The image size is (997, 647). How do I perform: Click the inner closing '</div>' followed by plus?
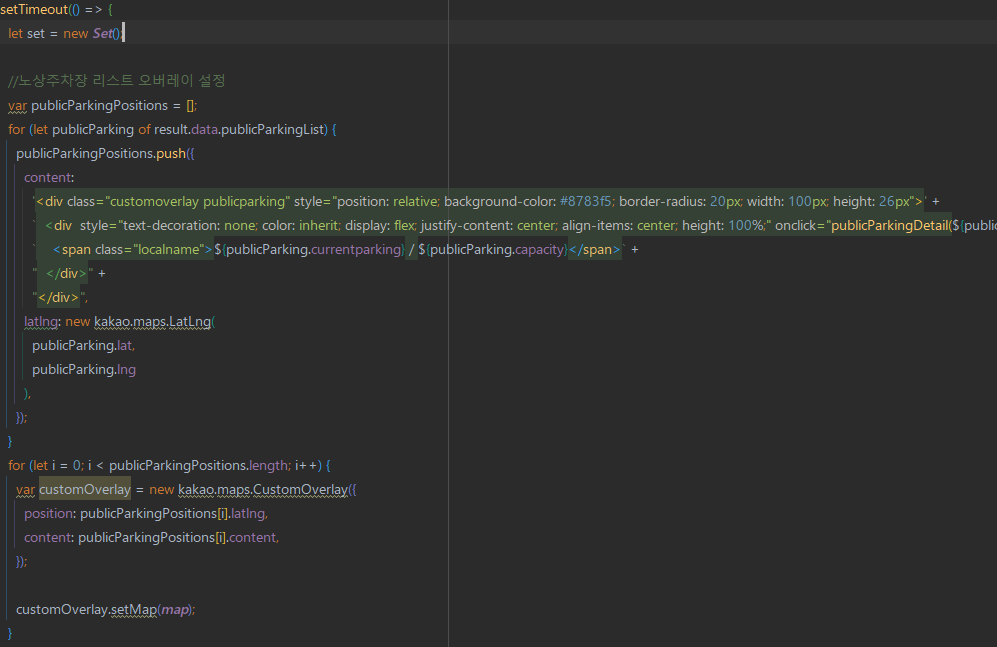tap(66, 274)
